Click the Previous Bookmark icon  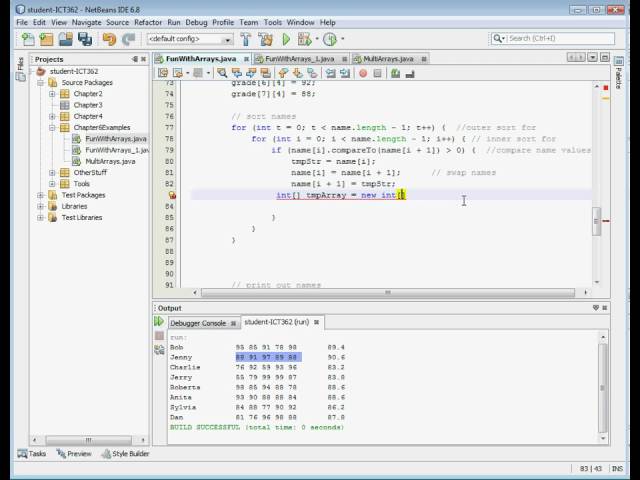[283, 73]
